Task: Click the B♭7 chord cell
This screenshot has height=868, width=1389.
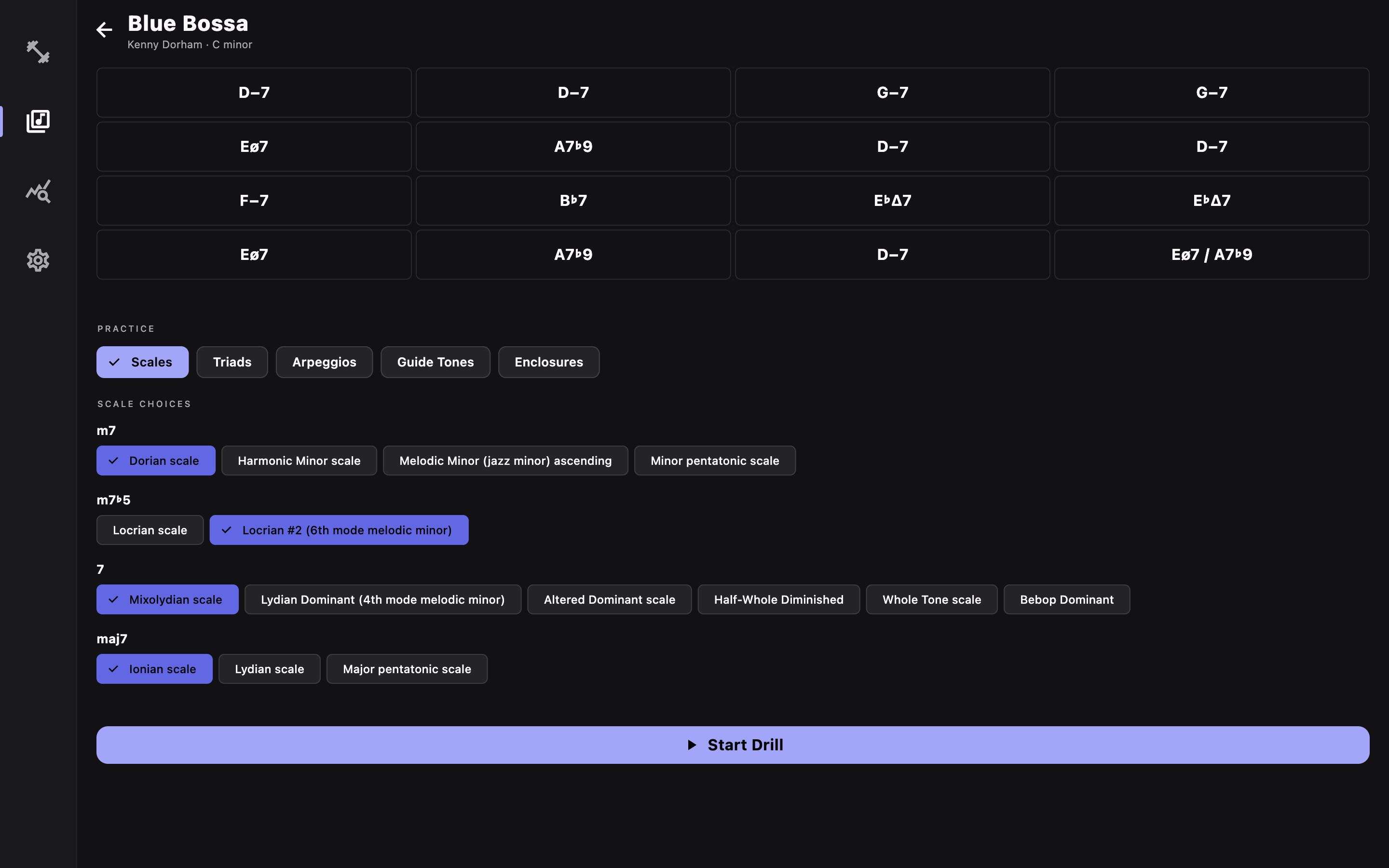Action: 573,200
